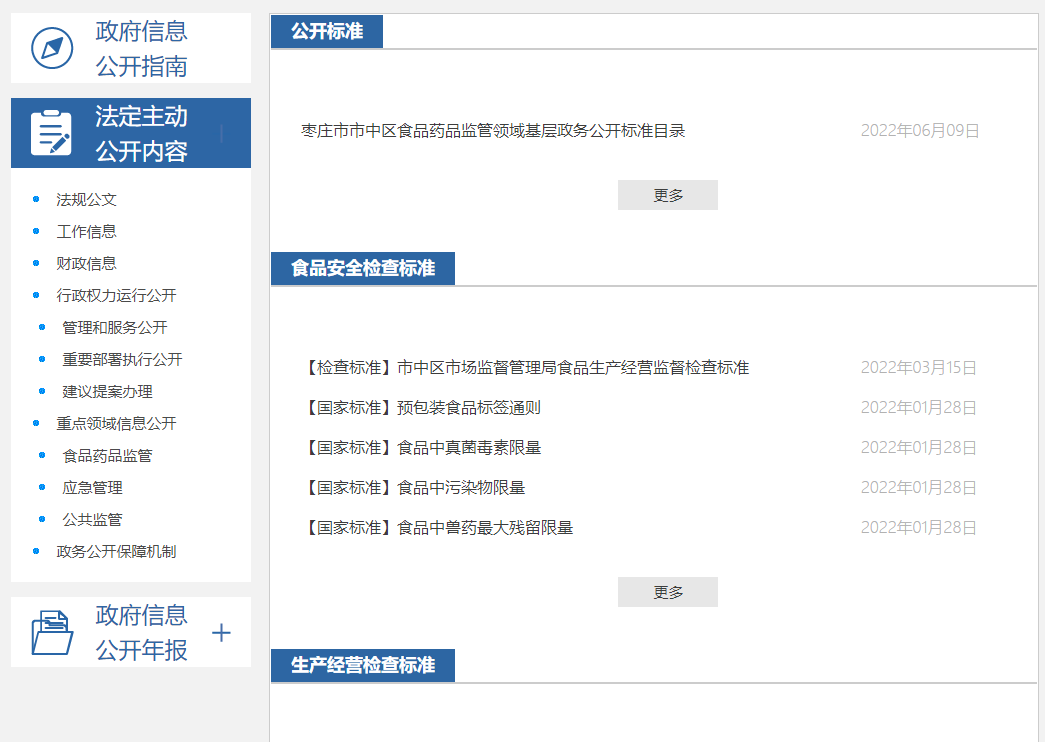Click the folder icon beside 政府信息公开年报
This screenshot has height=742, width=1045.
(52, 632)
